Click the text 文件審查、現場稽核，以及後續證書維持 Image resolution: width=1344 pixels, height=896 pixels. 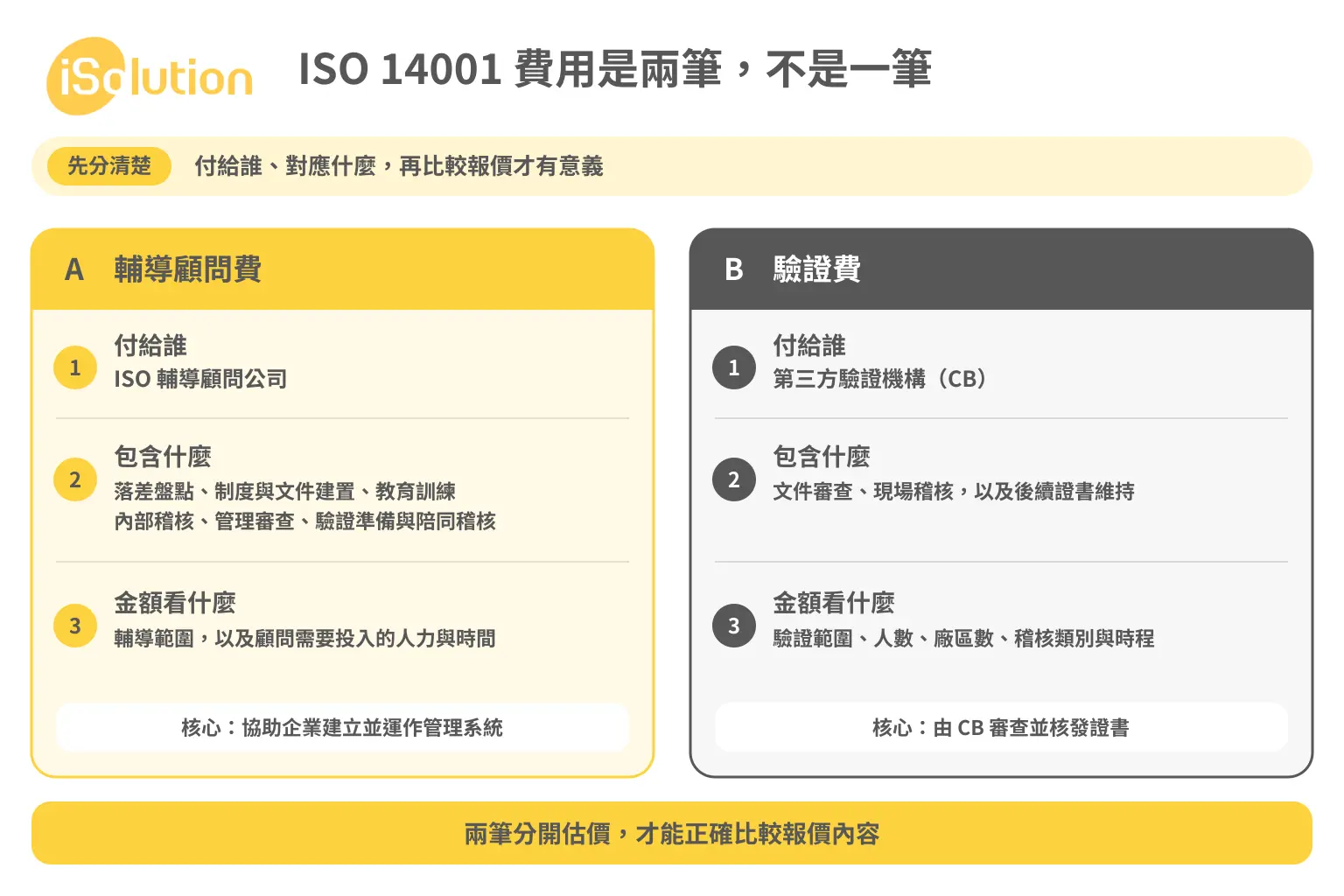point(954,492)
